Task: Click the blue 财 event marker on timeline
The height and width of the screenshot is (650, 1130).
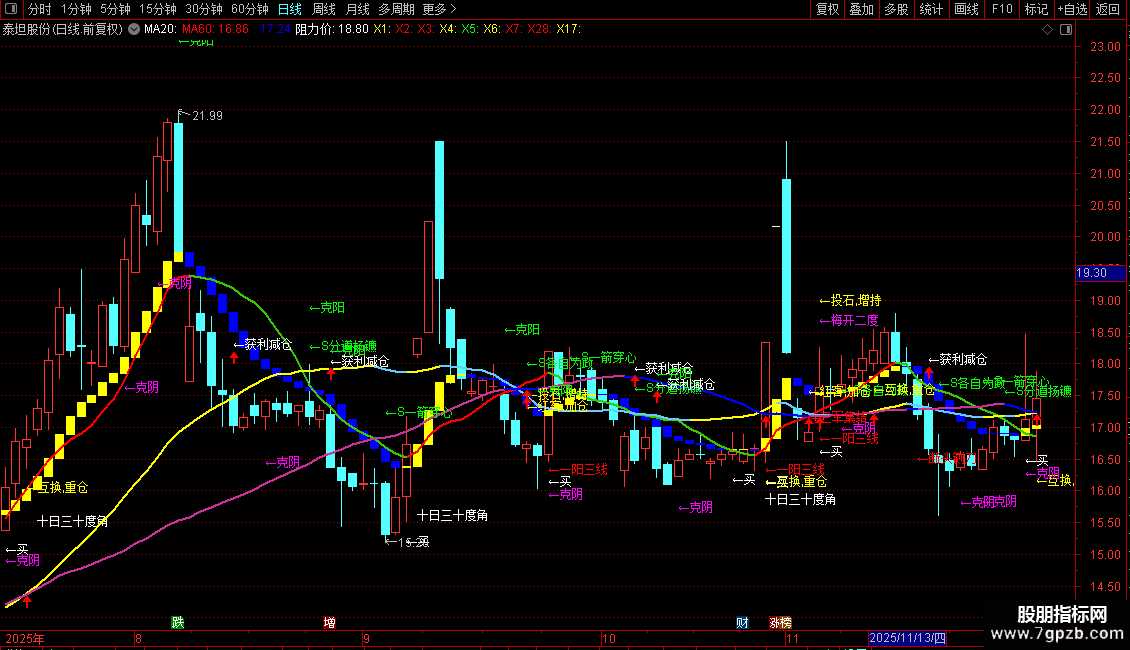Action: 742,623
